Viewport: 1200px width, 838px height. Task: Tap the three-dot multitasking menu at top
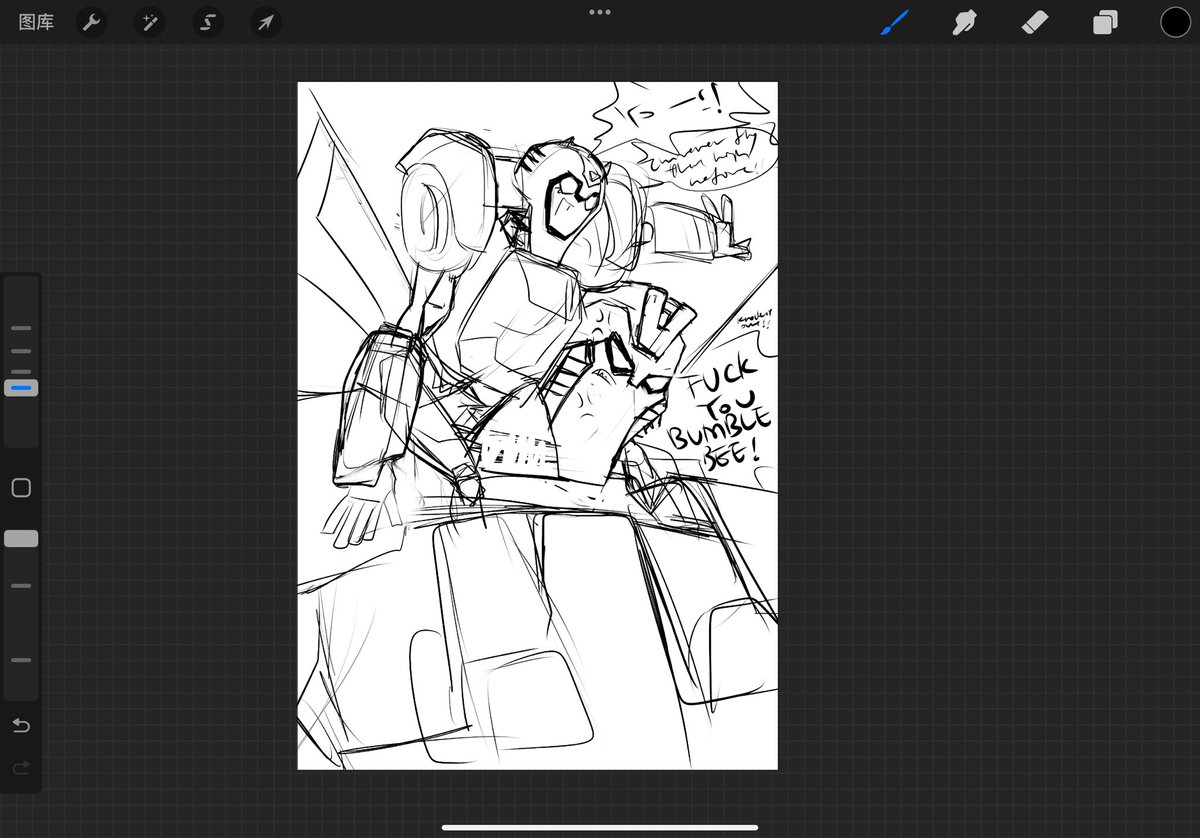pos(600,12)
